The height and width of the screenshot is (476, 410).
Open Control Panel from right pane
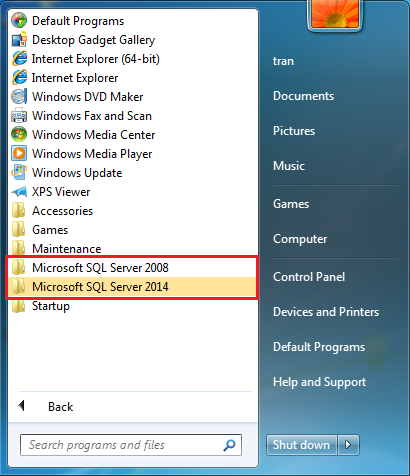[309, 277]
